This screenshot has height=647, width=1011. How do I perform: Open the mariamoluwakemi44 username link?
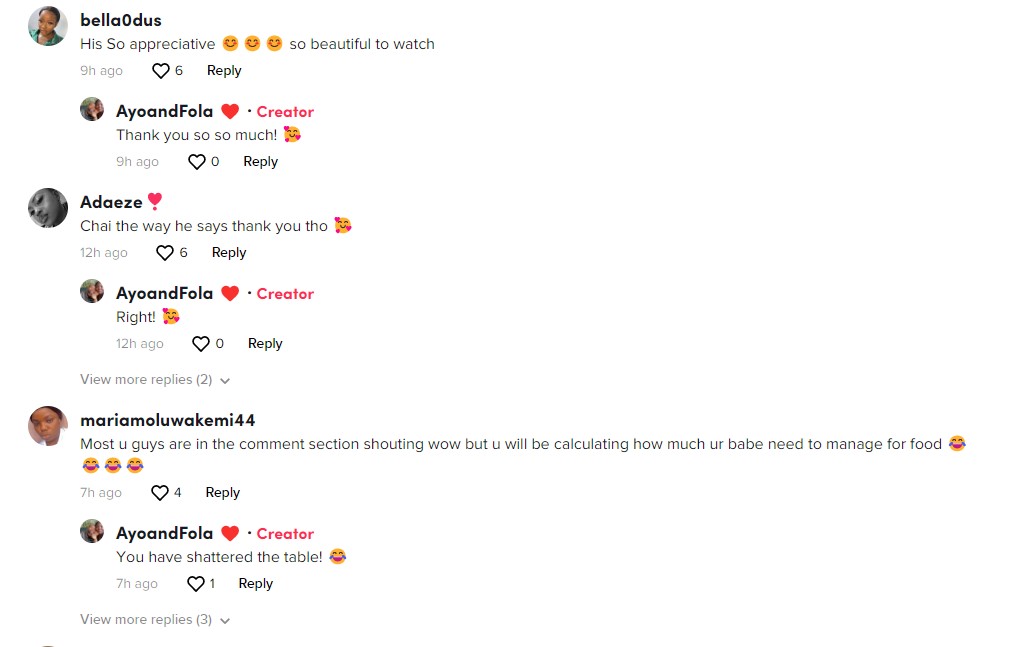(x=168, y=420)
